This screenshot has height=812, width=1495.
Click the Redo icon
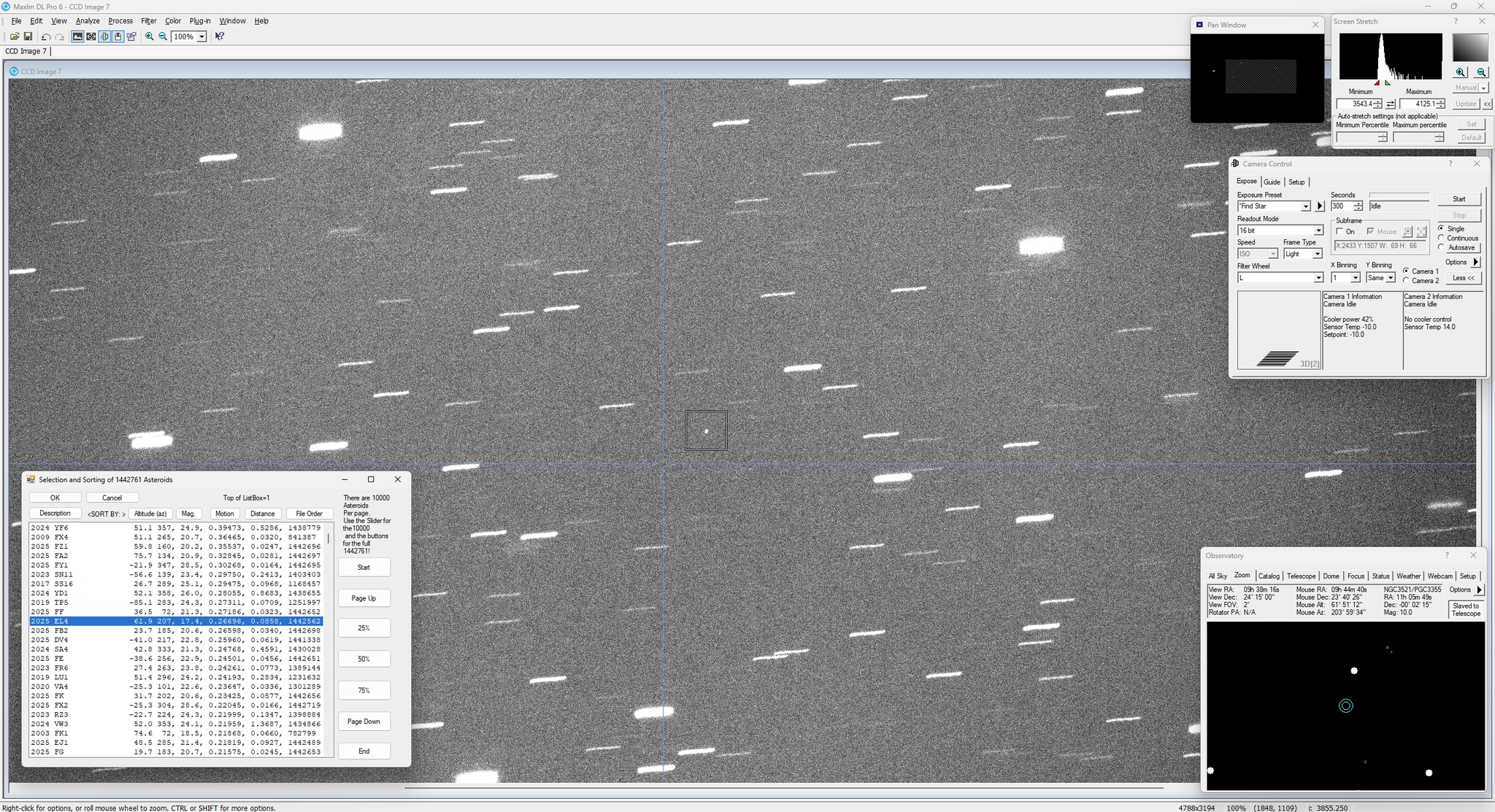pyautogui.click(x=59, y=36)
